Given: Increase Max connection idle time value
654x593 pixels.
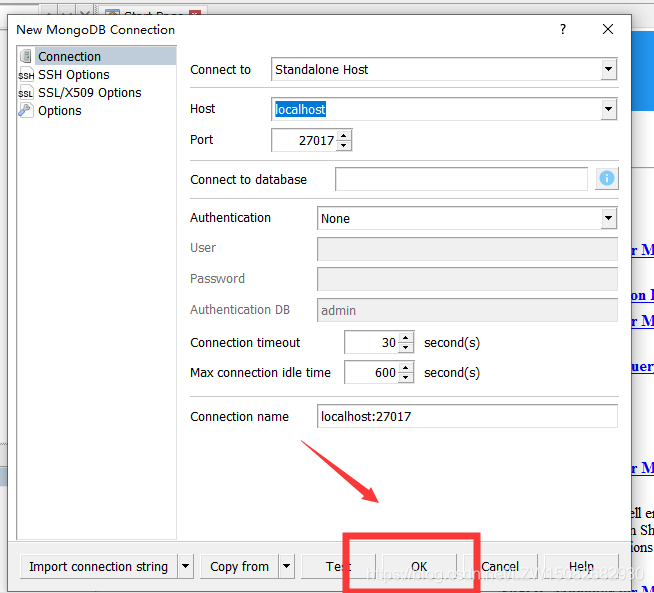Looking at the screenshot, I should click(406, 367).
